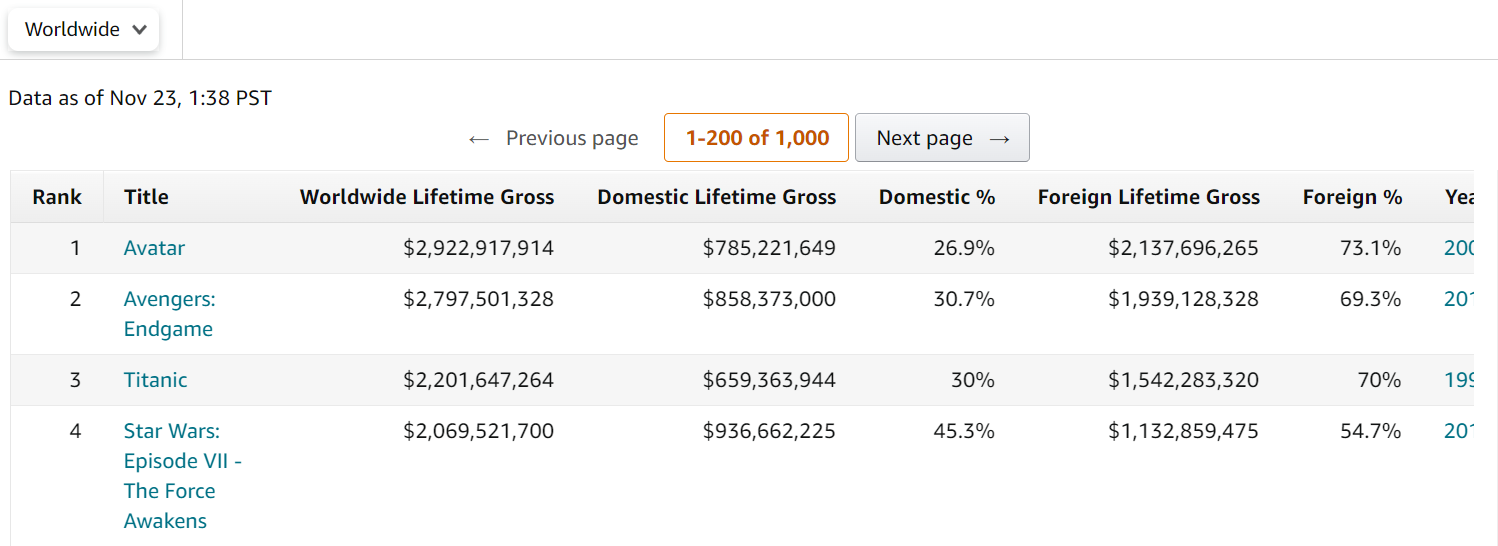Select the 30.7% domestic percentage cell
Viewport: 1498px width, 546px height.
[964, 299]
